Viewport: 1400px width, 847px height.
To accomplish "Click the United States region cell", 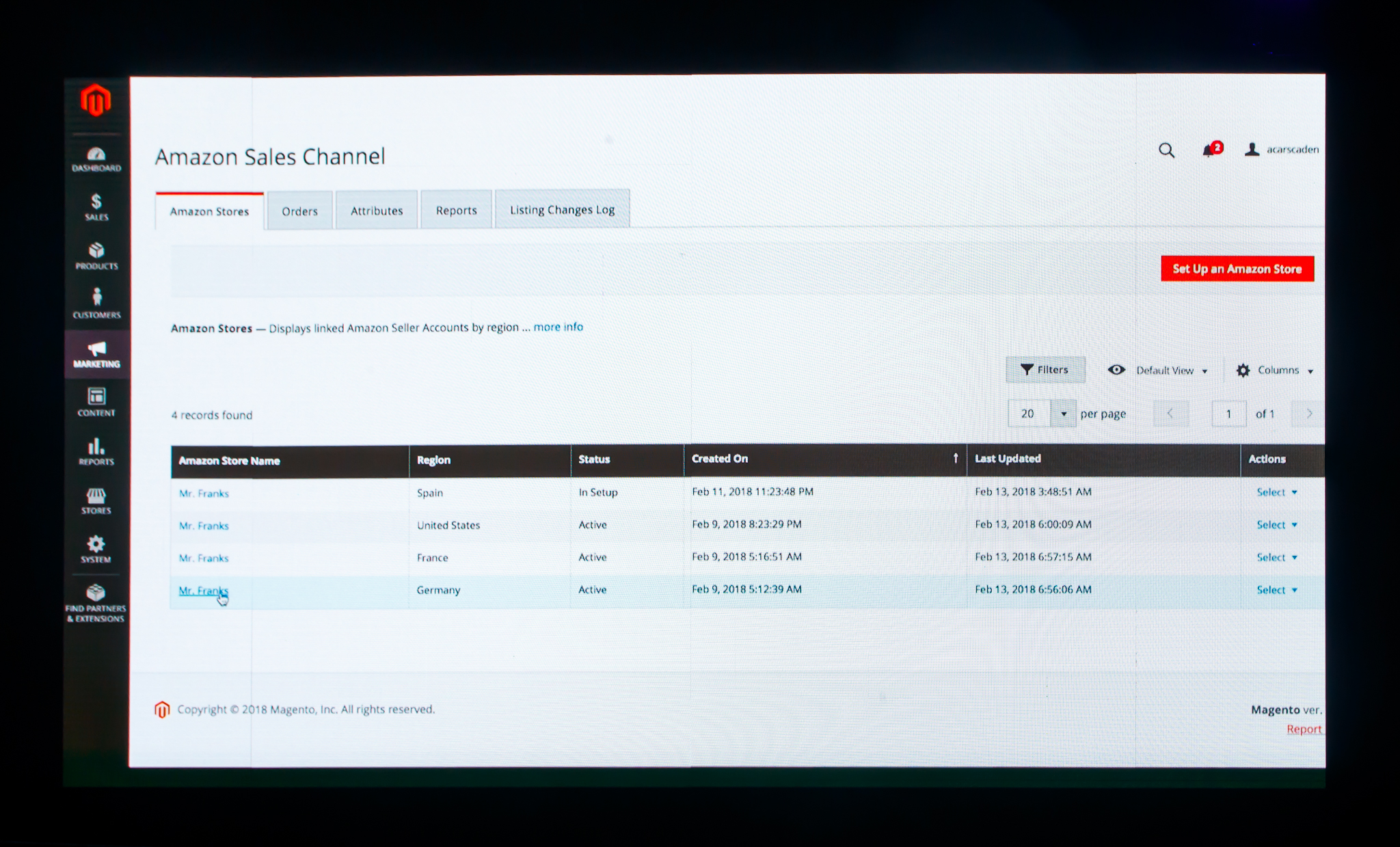I will pyautogui.click(x=448, y=525).
